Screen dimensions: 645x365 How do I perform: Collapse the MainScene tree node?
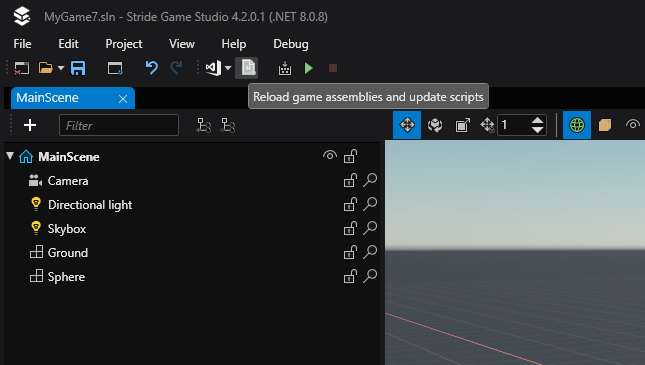pos(10,156)
